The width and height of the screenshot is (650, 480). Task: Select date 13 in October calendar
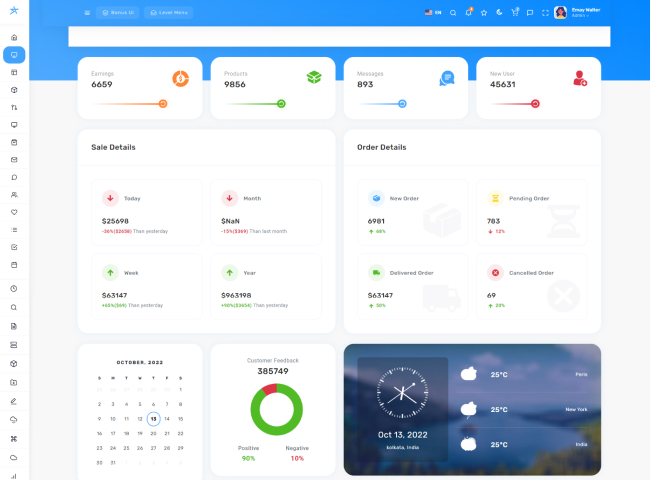tap(153, 419)
